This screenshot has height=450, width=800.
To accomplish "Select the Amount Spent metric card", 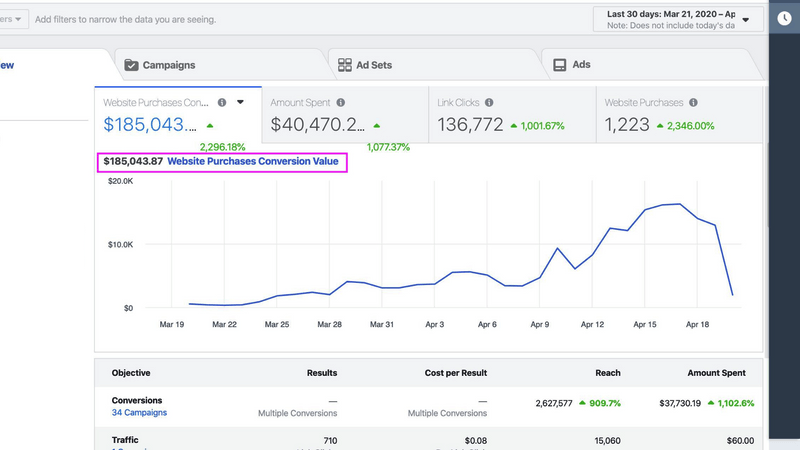I will [x=343, y=116].
